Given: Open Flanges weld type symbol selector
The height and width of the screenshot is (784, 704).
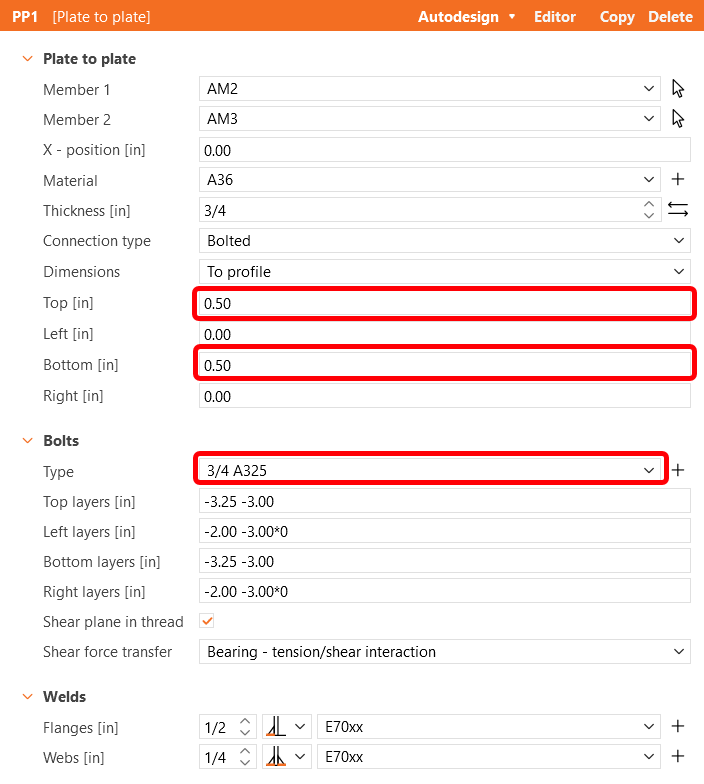Looking at the screenshot, I should coord(286,727).
